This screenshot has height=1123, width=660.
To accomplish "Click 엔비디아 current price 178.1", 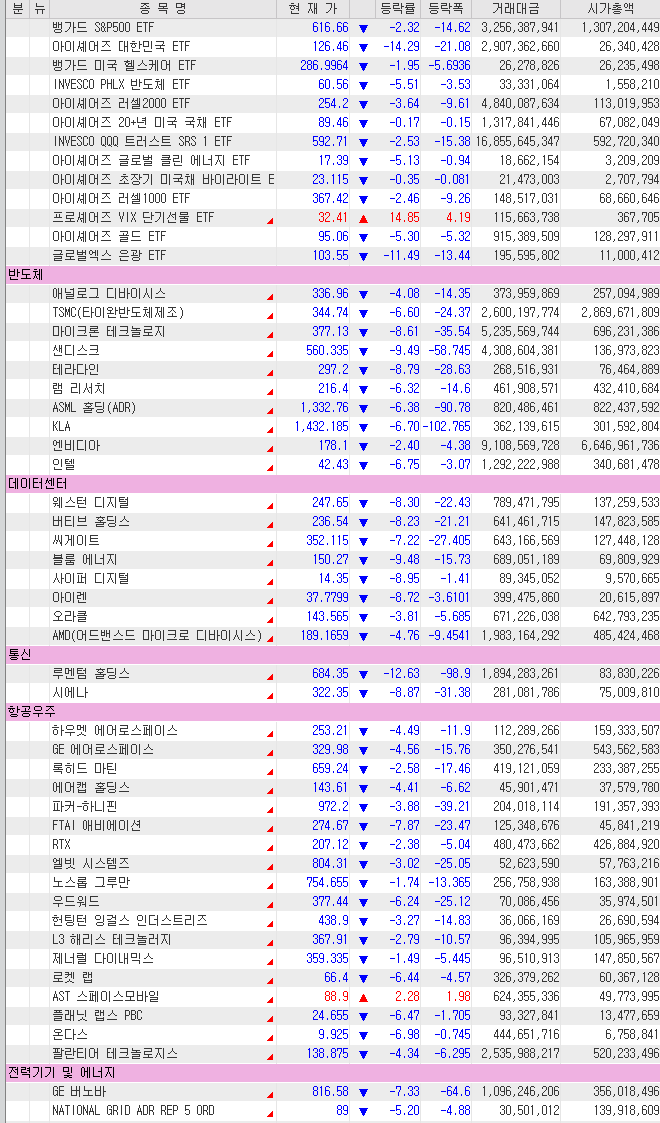I will click(x=333, y=446).
